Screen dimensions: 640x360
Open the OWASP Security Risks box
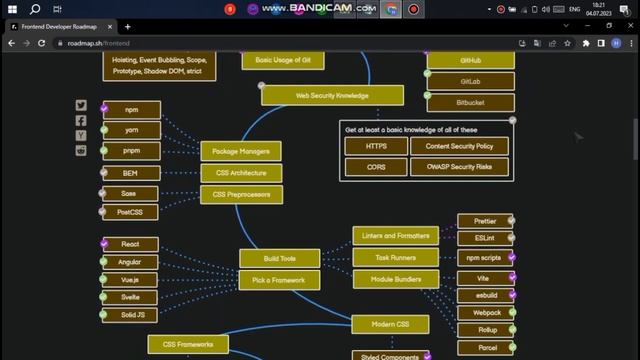tap(459, 167)
